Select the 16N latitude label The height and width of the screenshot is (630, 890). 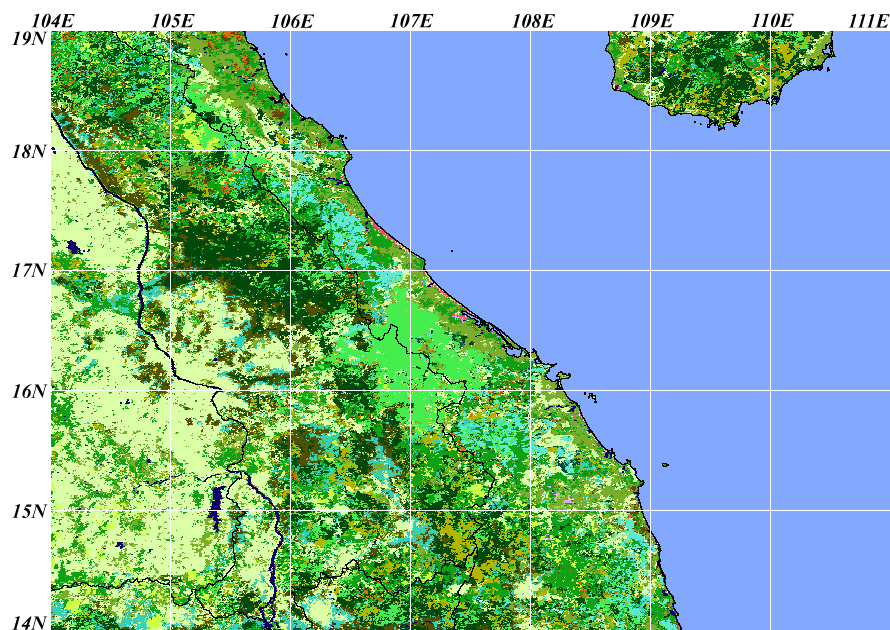coord(28,391)
